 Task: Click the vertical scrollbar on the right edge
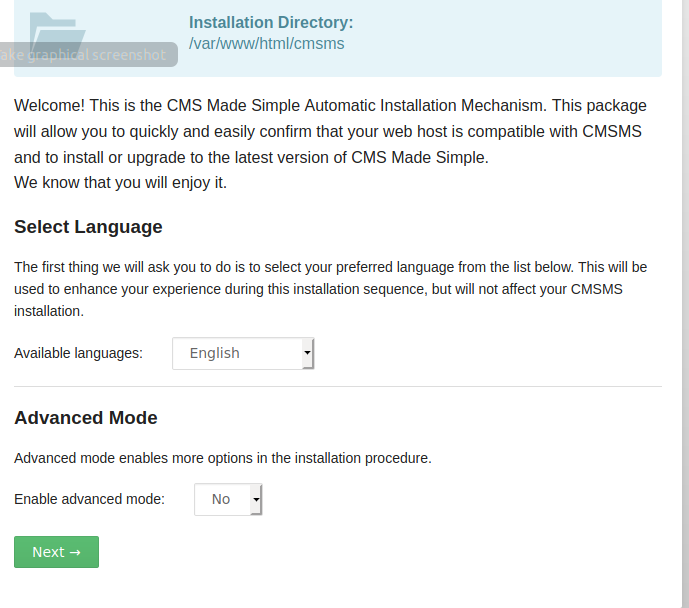point(685,304)
